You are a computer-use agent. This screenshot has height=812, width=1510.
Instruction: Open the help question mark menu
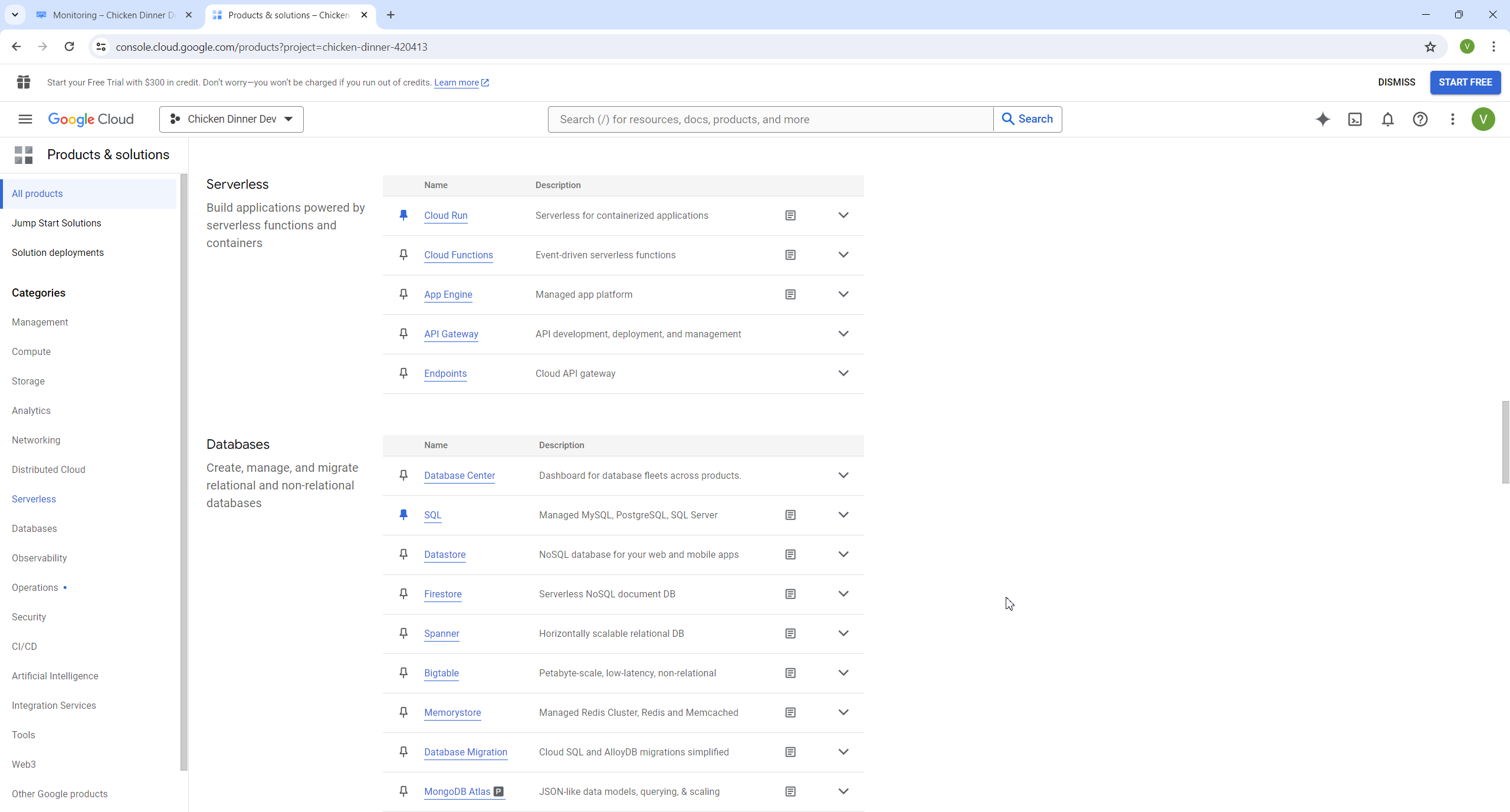point(1420,119)
